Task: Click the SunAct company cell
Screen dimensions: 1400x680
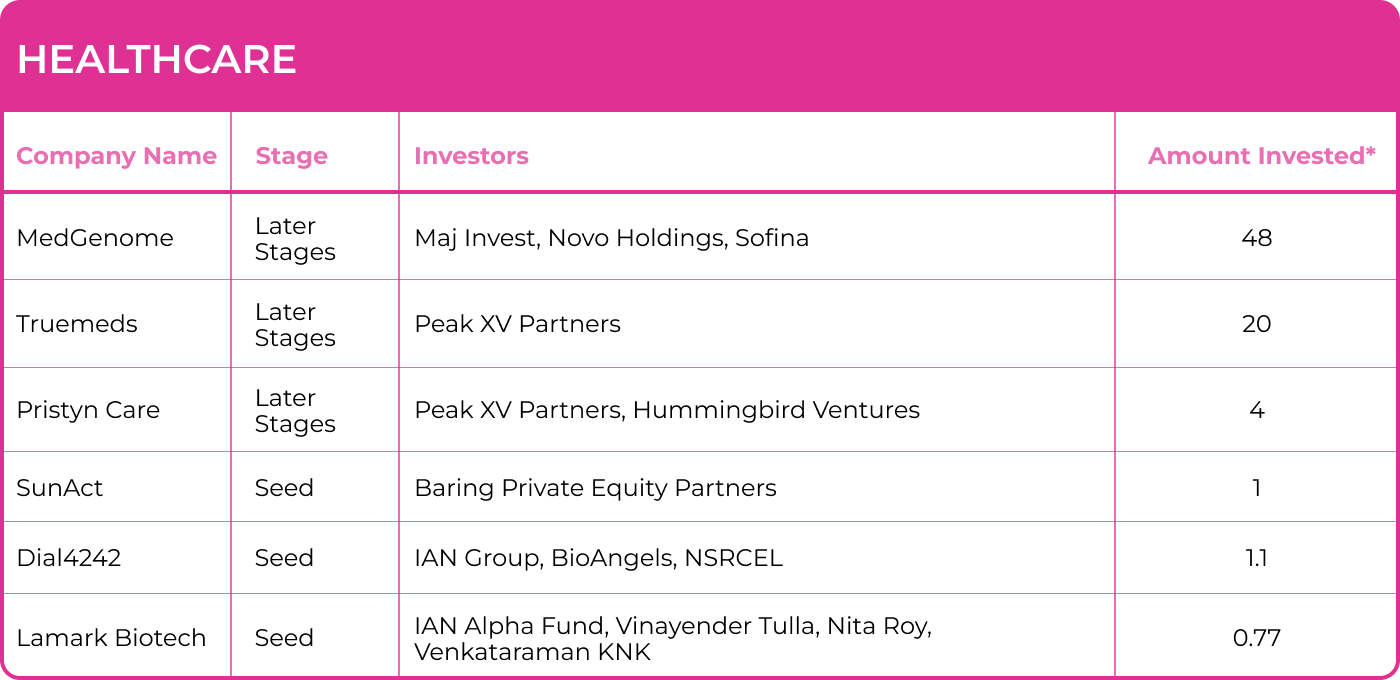Action: tap(60, 488)
